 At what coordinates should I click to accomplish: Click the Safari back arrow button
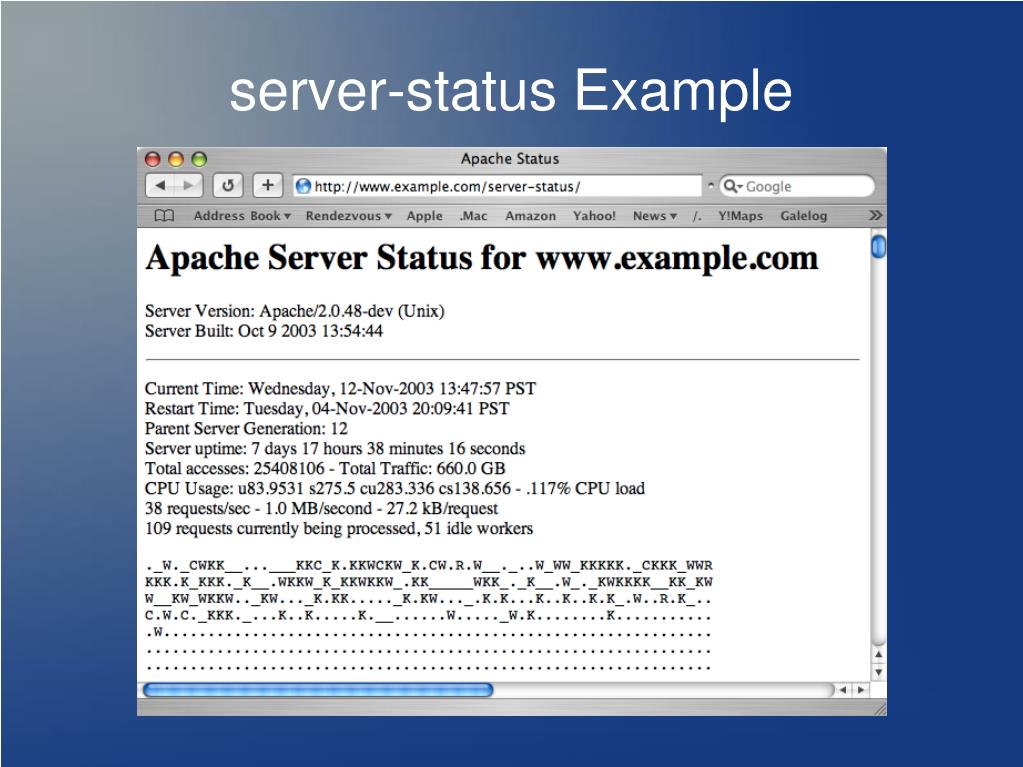point(161,186)
